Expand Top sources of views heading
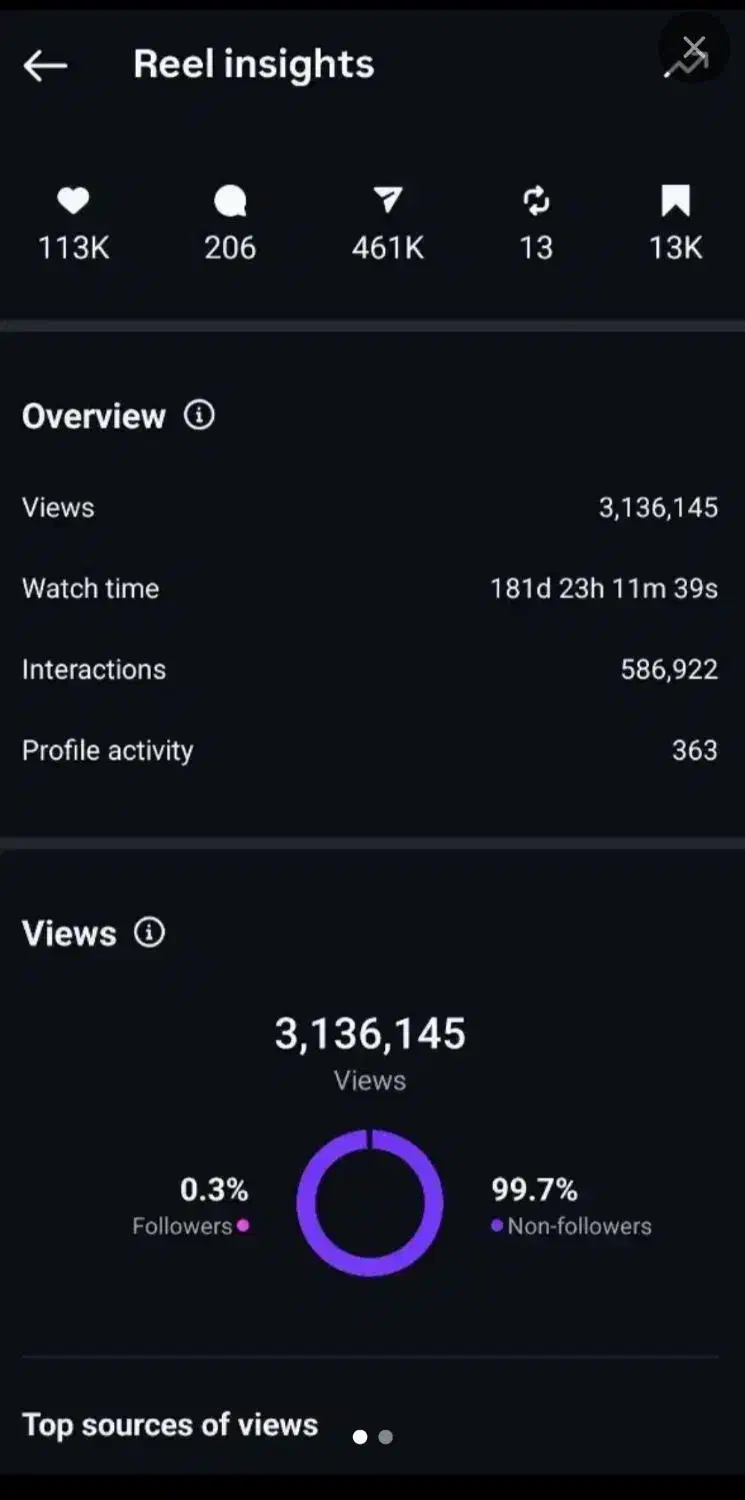745x1500 pixels. (170, 1425)
